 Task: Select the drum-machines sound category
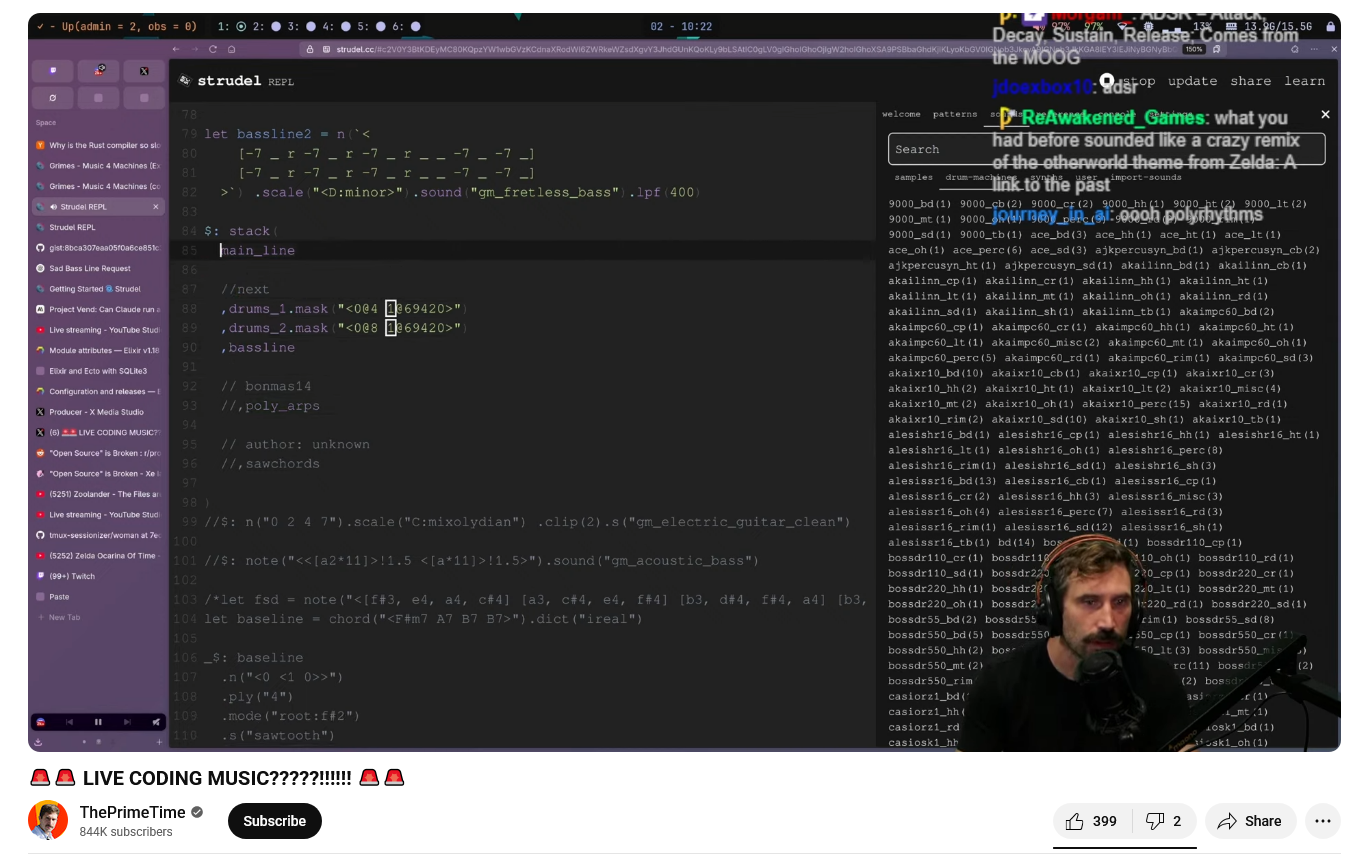point(981,177)
